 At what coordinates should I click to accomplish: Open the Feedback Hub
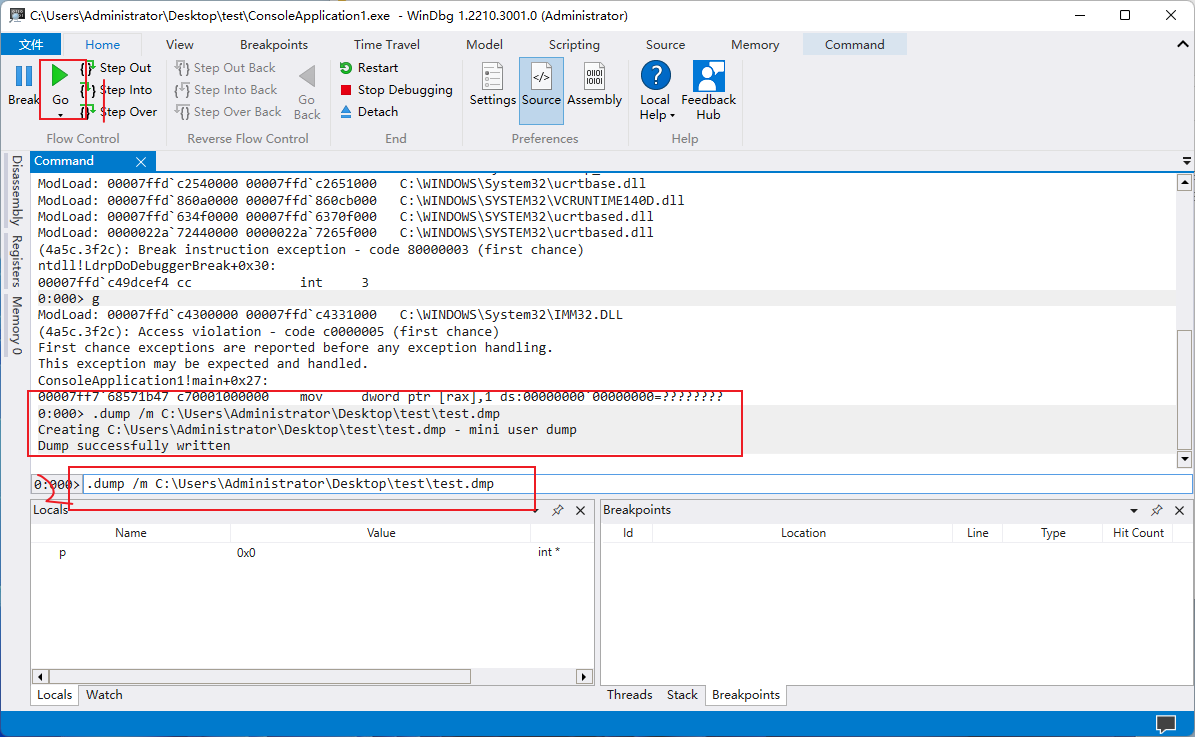click(x=708, y=77)
